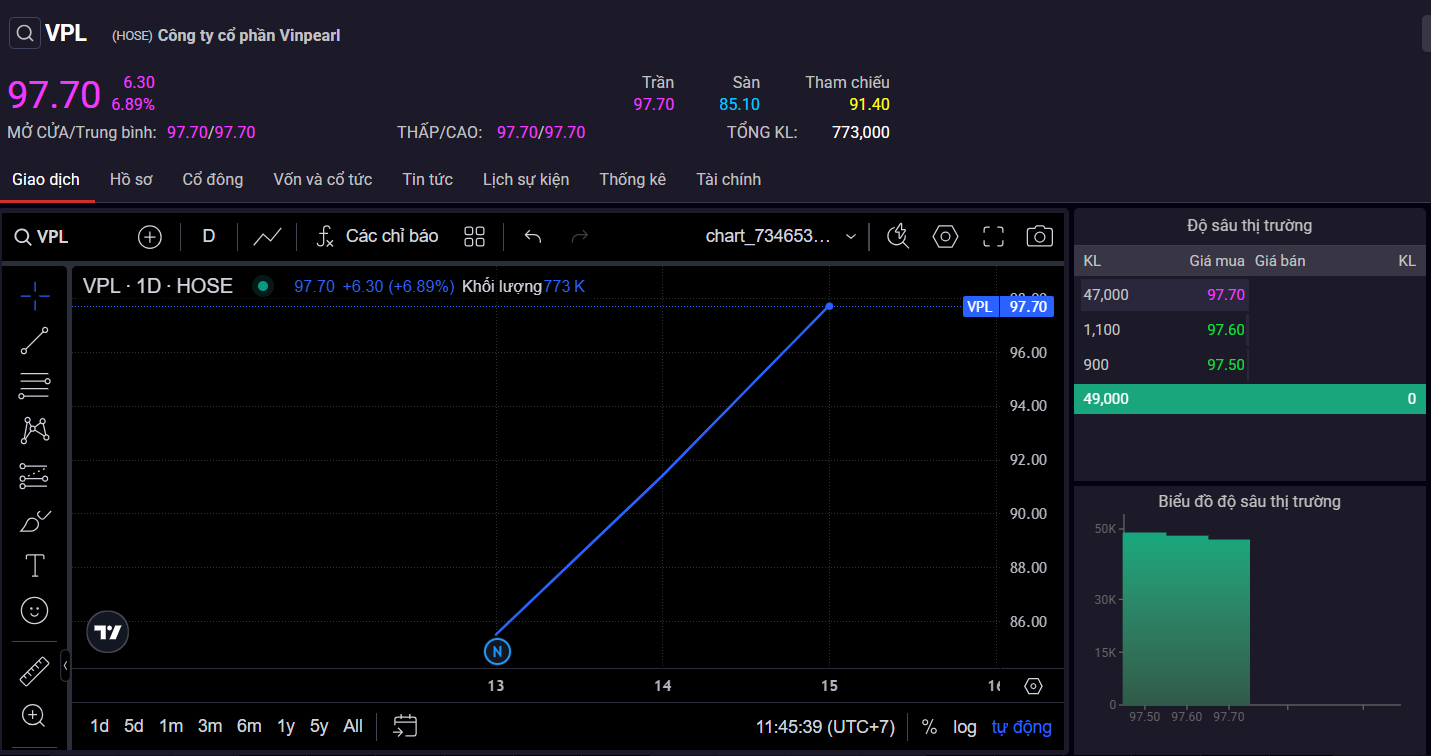Viewport: 1431px width, 756px height.
Task: Toggle percent scale on chart
Action: coord(929,727)
